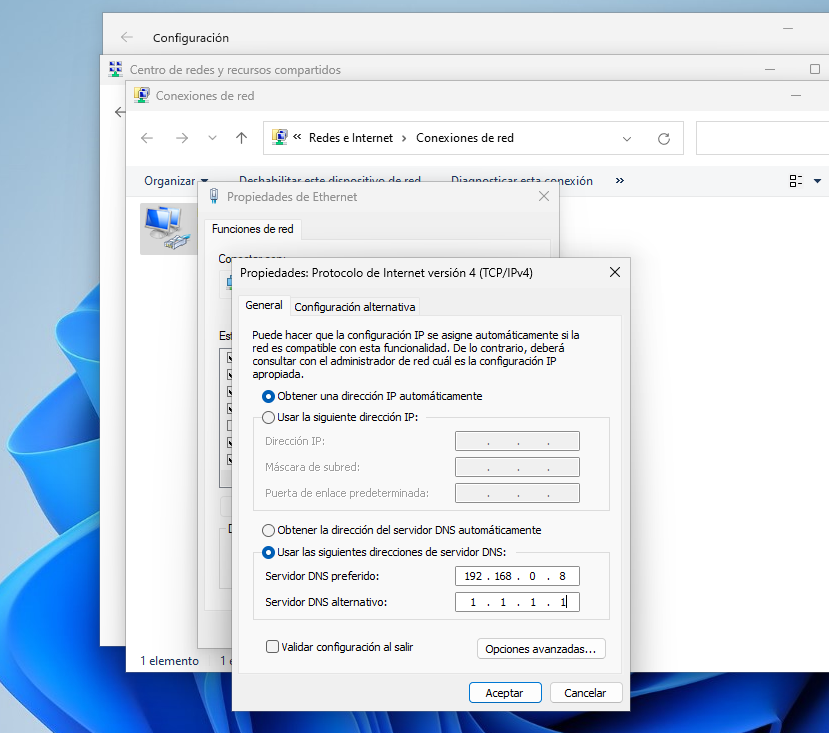Viewport: 829px width, 733px height.
Task: Click Centro de redes title bar icon
Action: click(115, 69)
